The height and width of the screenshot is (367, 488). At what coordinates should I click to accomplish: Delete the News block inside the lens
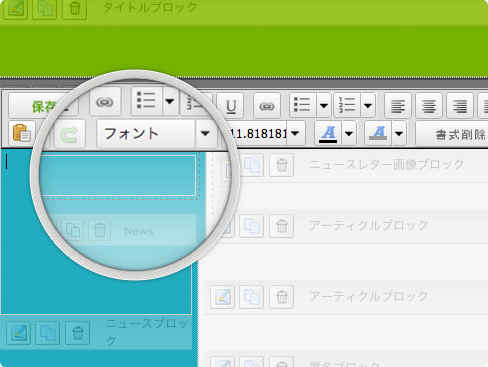100,230
